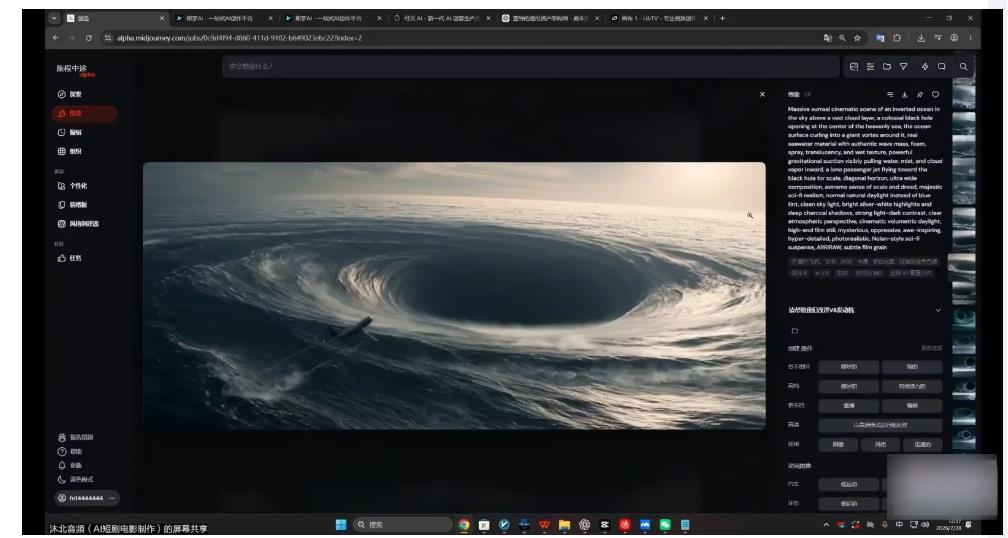Open Chrome downloads icon
The width and height of the screenshot is (1008, 538).
[x=921, y=38]
